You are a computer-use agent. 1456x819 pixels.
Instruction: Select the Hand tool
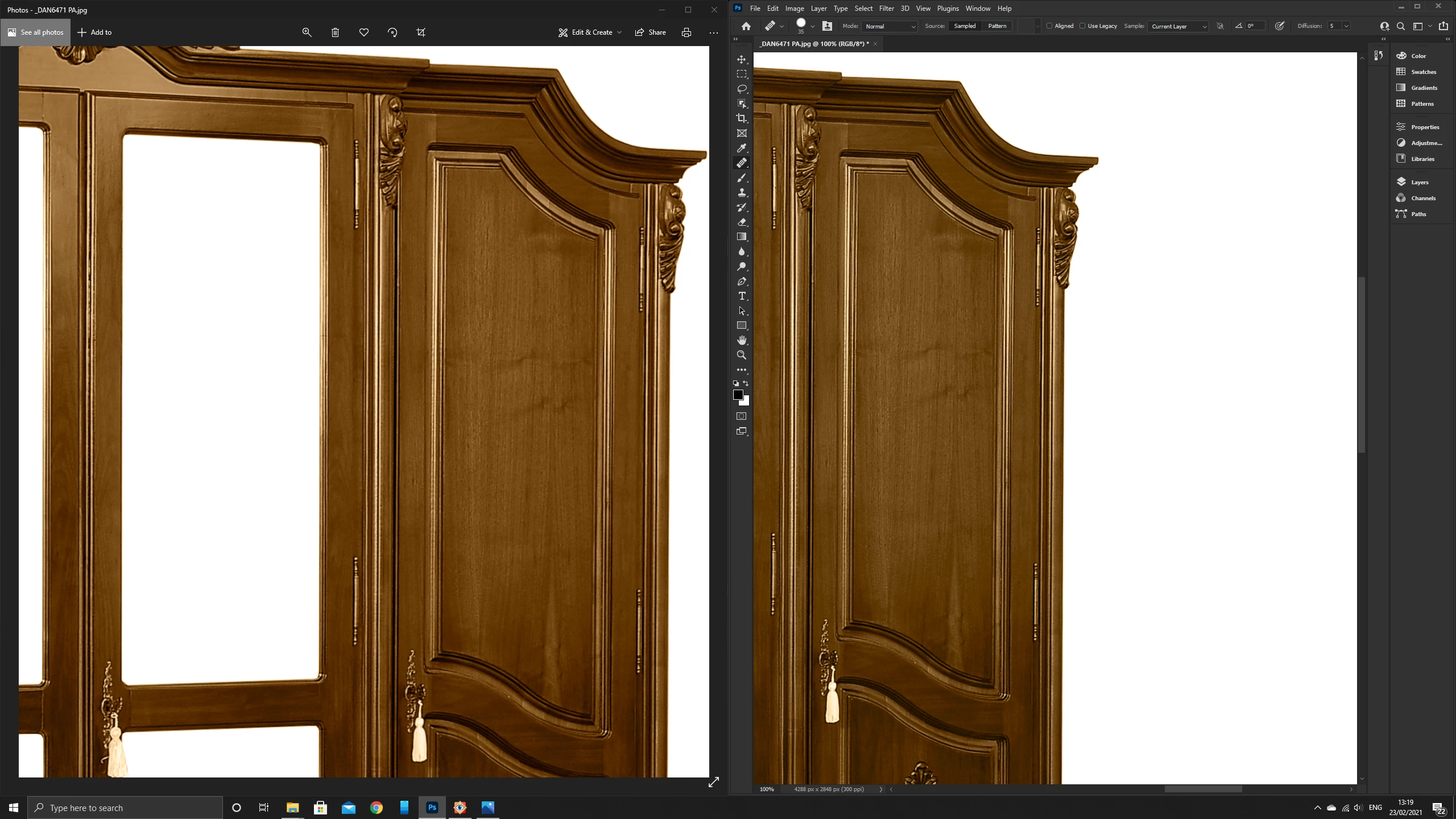742,340
